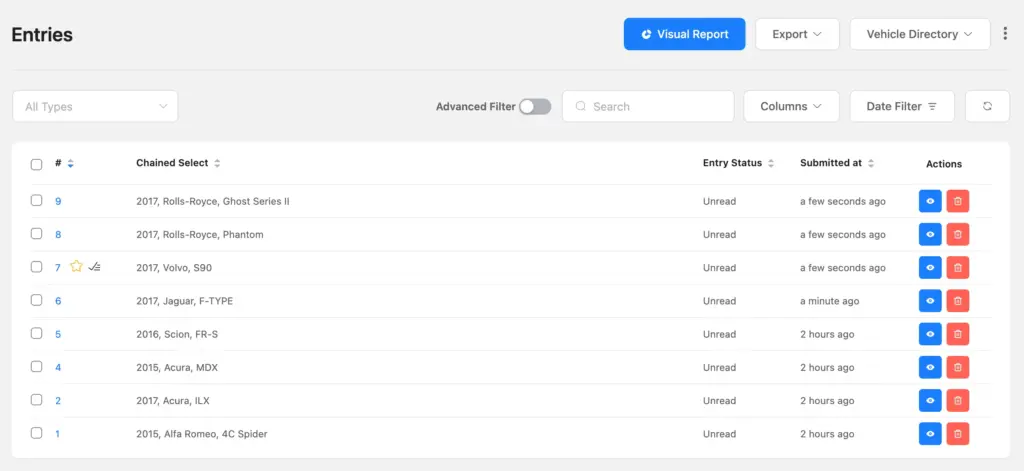
Task: Select checkbox for entry 4
Action: [37, 366]
